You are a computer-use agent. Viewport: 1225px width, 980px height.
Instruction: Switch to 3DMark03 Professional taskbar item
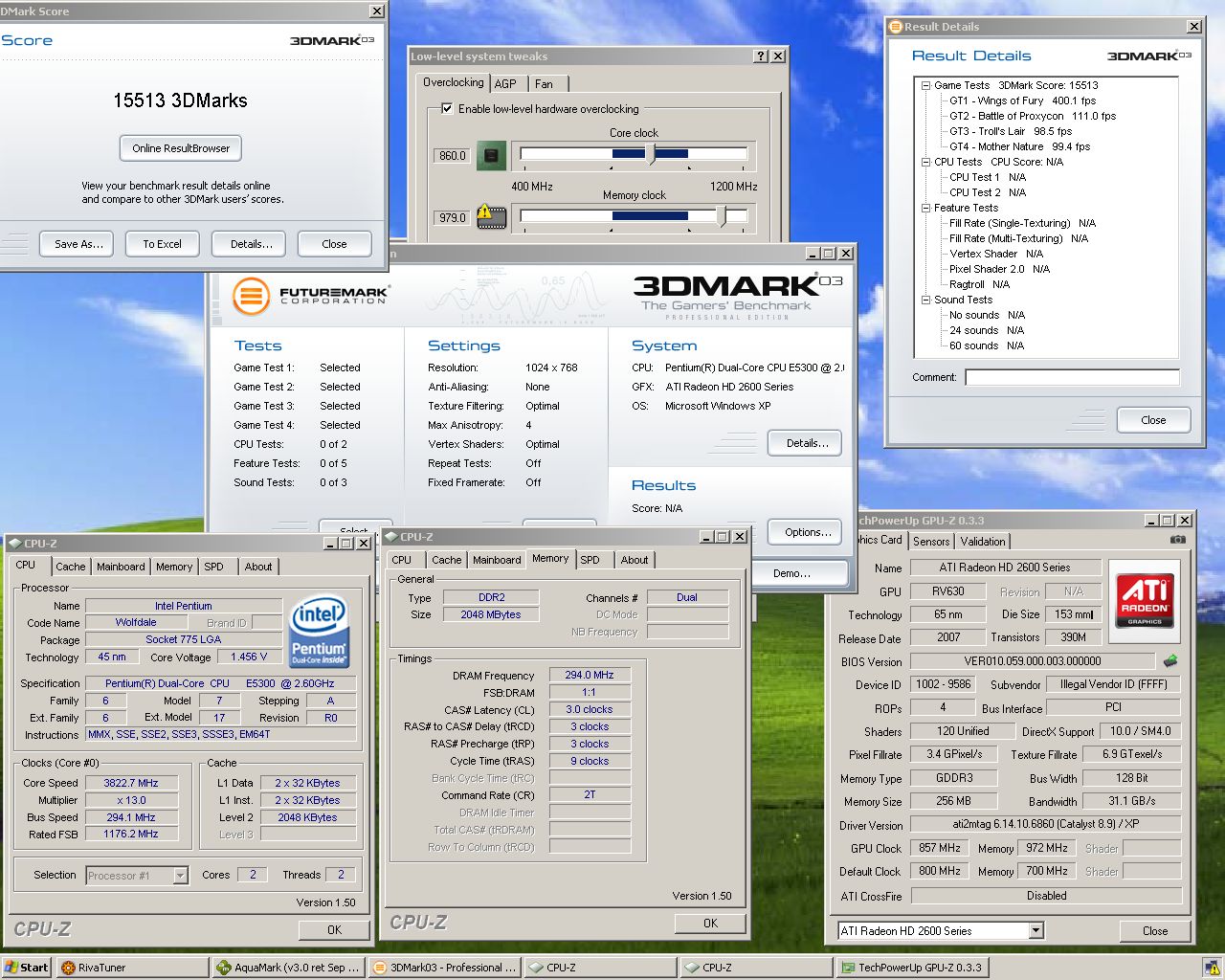click(444, 968)
